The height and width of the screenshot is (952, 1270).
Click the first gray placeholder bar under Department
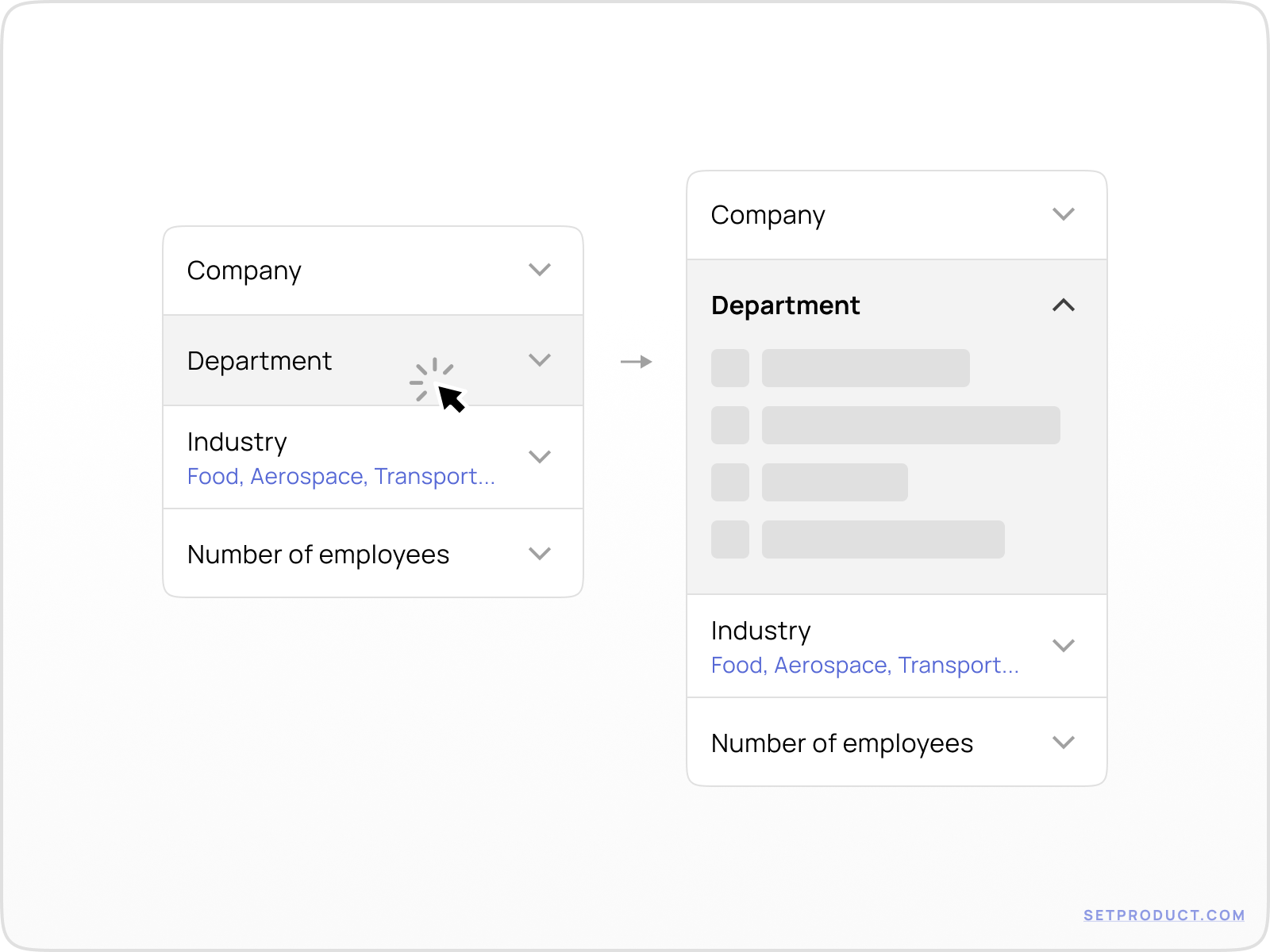(865, 368)
